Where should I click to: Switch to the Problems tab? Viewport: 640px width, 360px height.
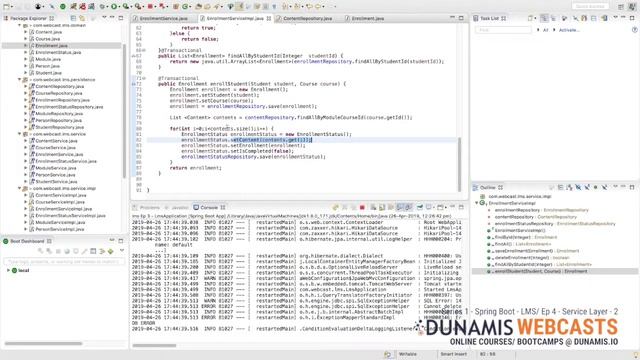pos(149,207)
